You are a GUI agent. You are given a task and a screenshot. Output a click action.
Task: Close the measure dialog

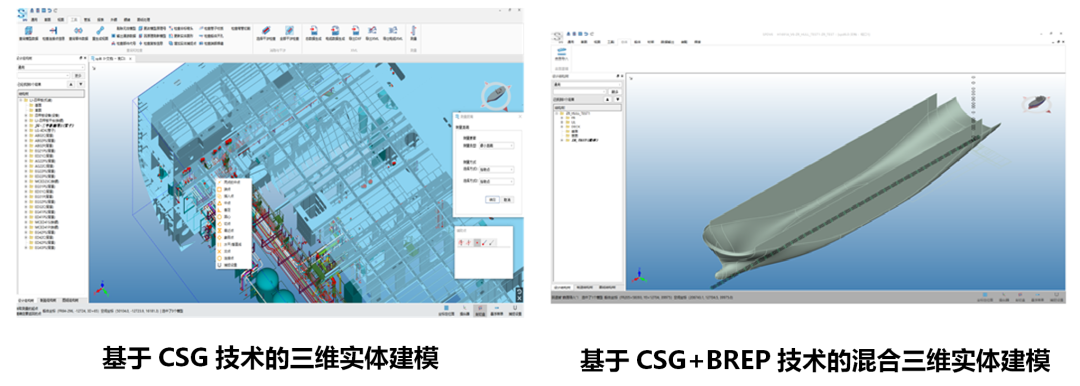coord(520,116)
